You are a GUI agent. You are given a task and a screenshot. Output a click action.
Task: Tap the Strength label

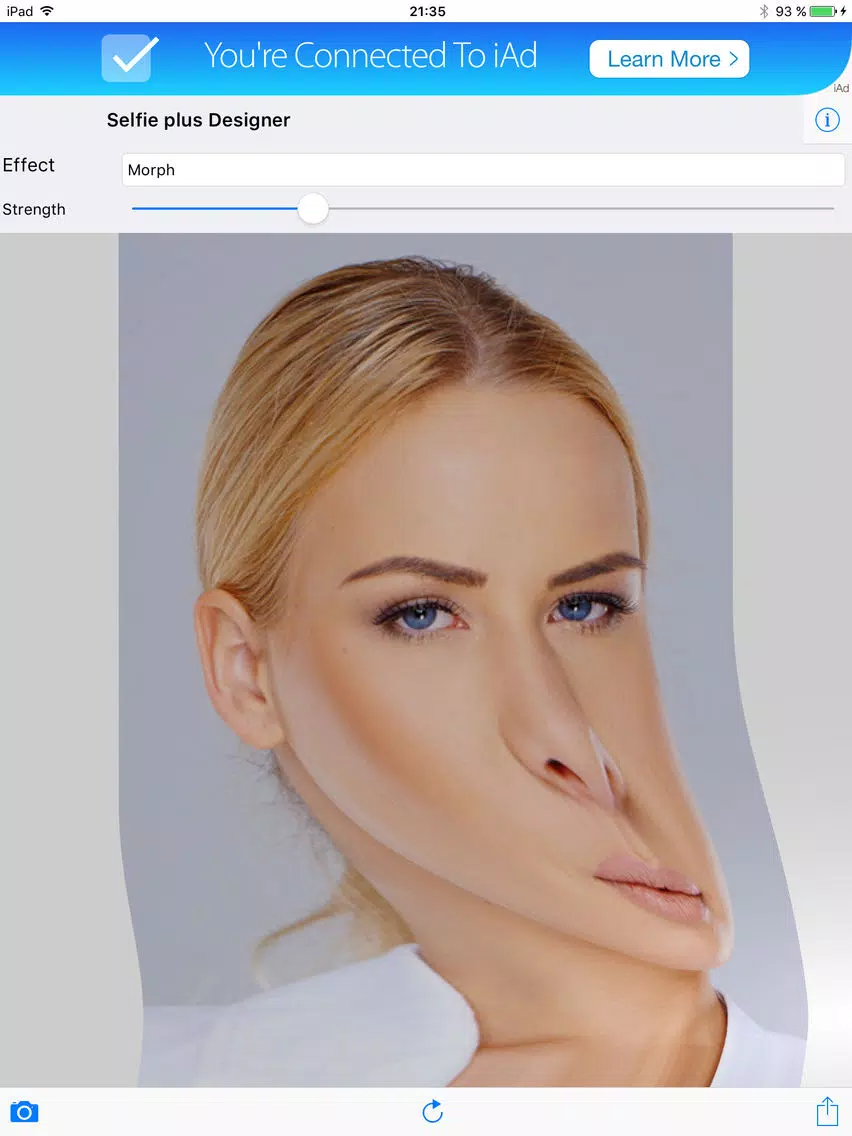click(34, 209)
